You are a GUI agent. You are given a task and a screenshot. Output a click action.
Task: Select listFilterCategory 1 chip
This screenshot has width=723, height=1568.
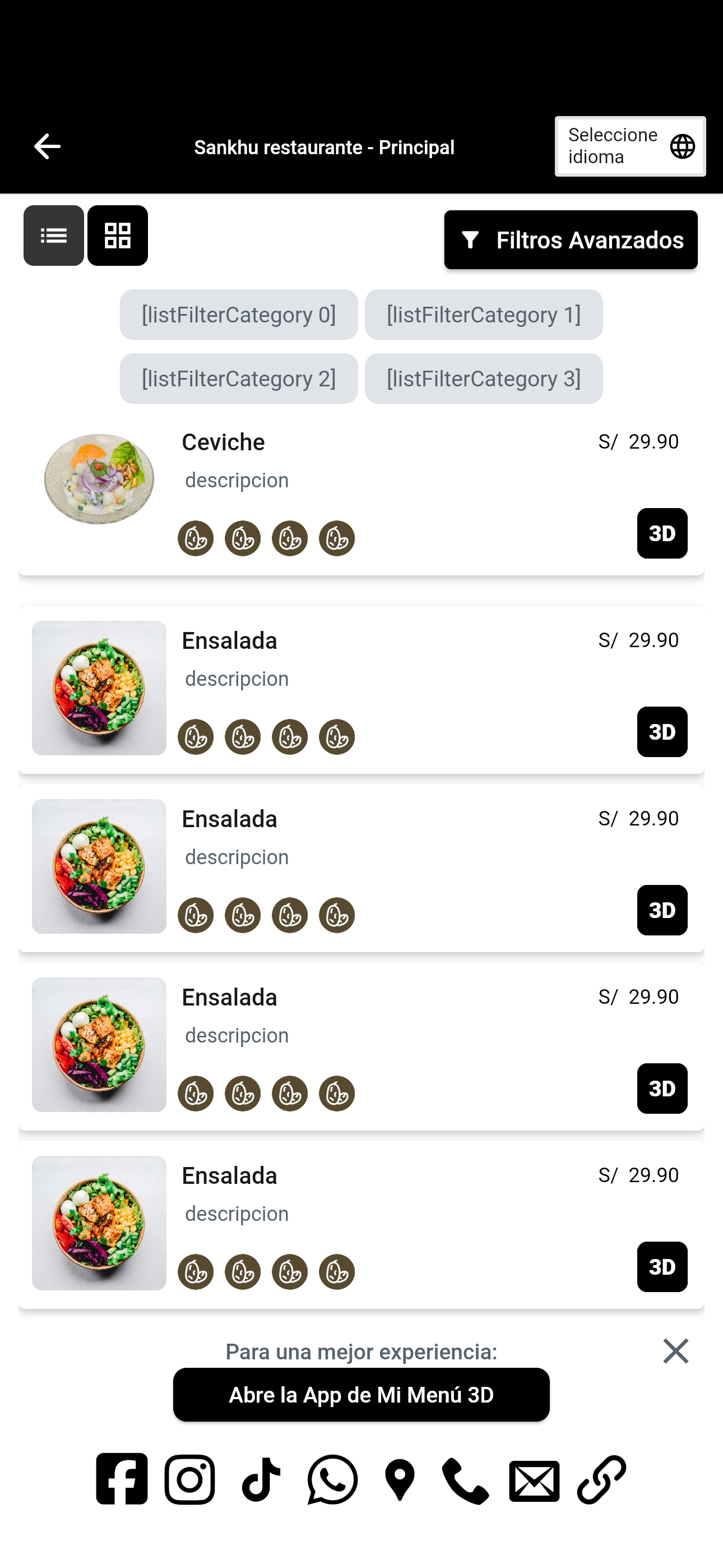(484, 315)
